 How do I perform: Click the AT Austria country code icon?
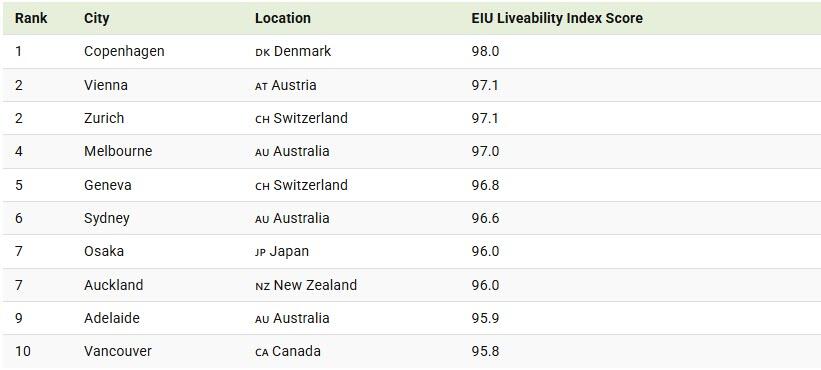coord(261,87)
